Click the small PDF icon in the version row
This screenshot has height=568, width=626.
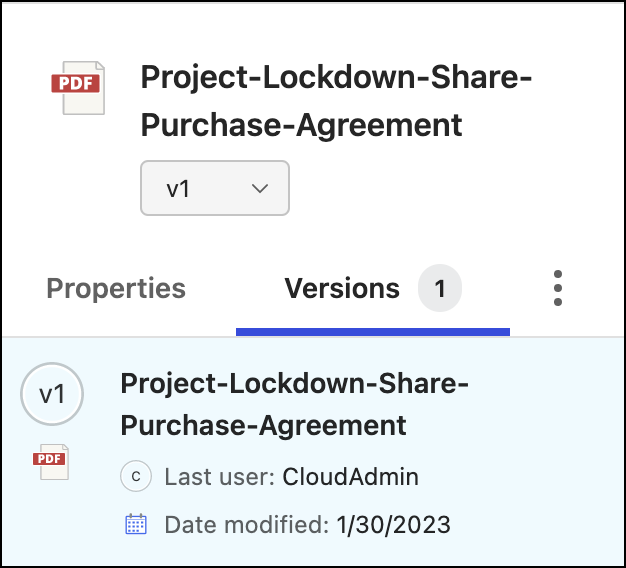coord(50,461)
